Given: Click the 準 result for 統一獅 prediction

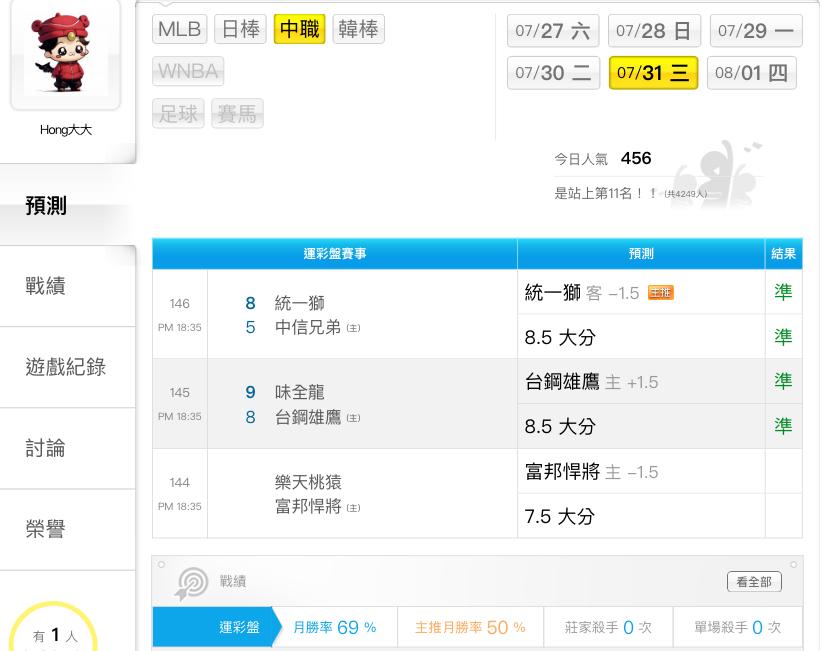Looking at the screenshot, I should 783,292.
